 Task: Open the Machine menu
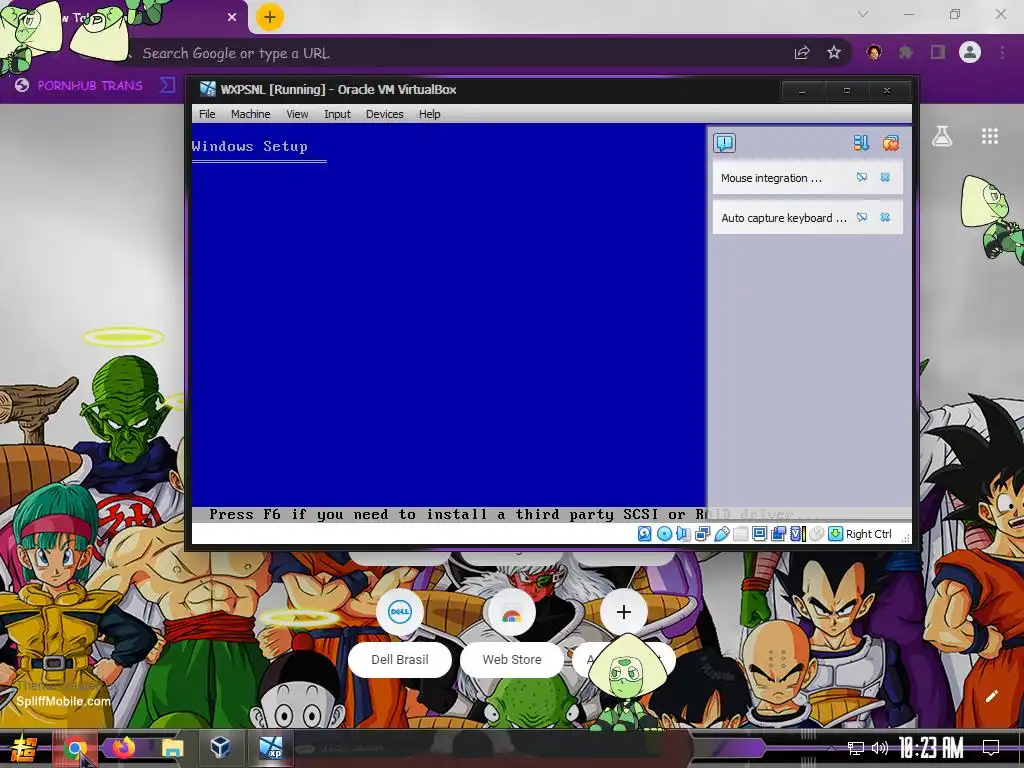coord(250,114)
